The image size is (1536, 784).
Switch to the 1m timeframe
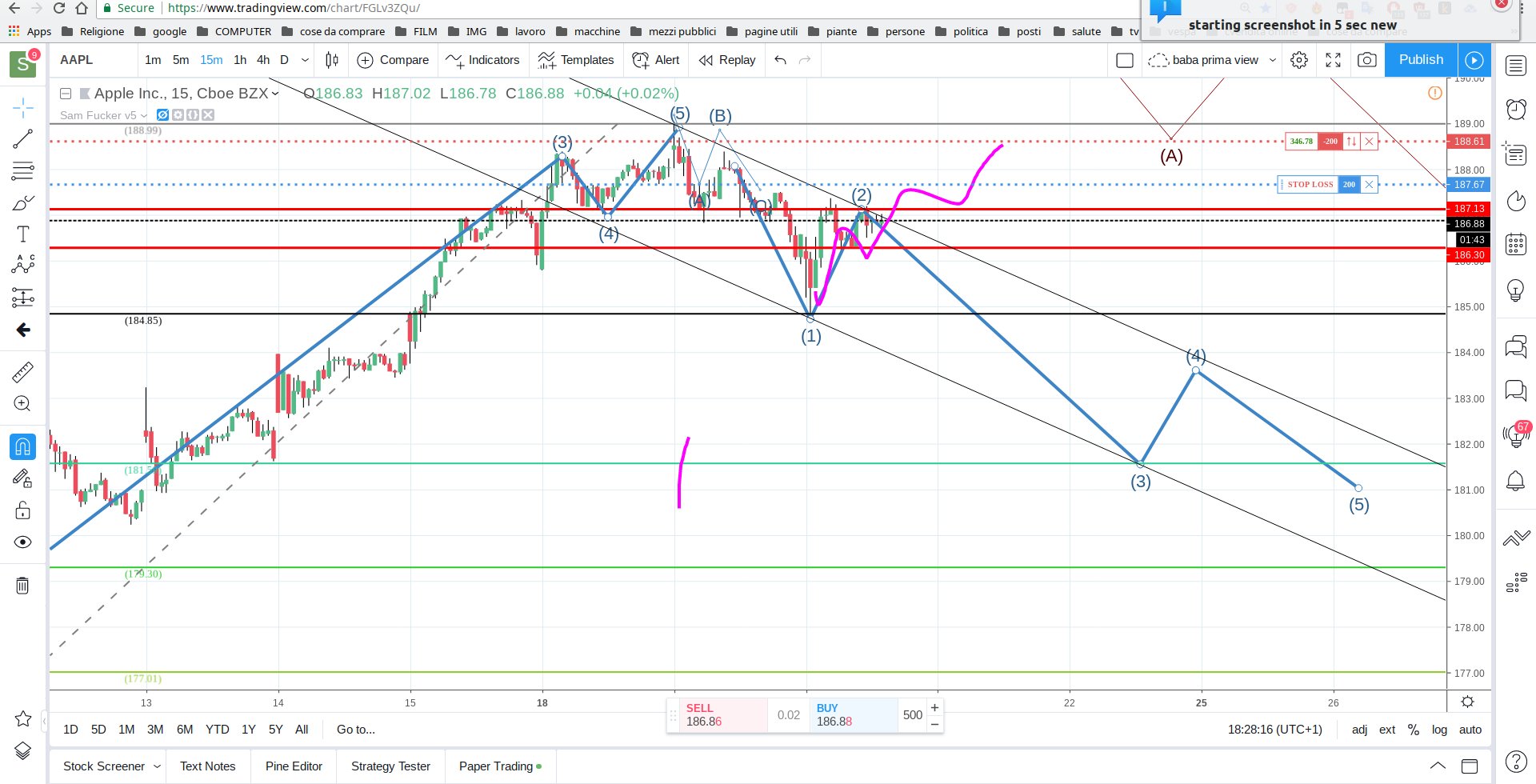pyautogui.click(x=153, y=60)
